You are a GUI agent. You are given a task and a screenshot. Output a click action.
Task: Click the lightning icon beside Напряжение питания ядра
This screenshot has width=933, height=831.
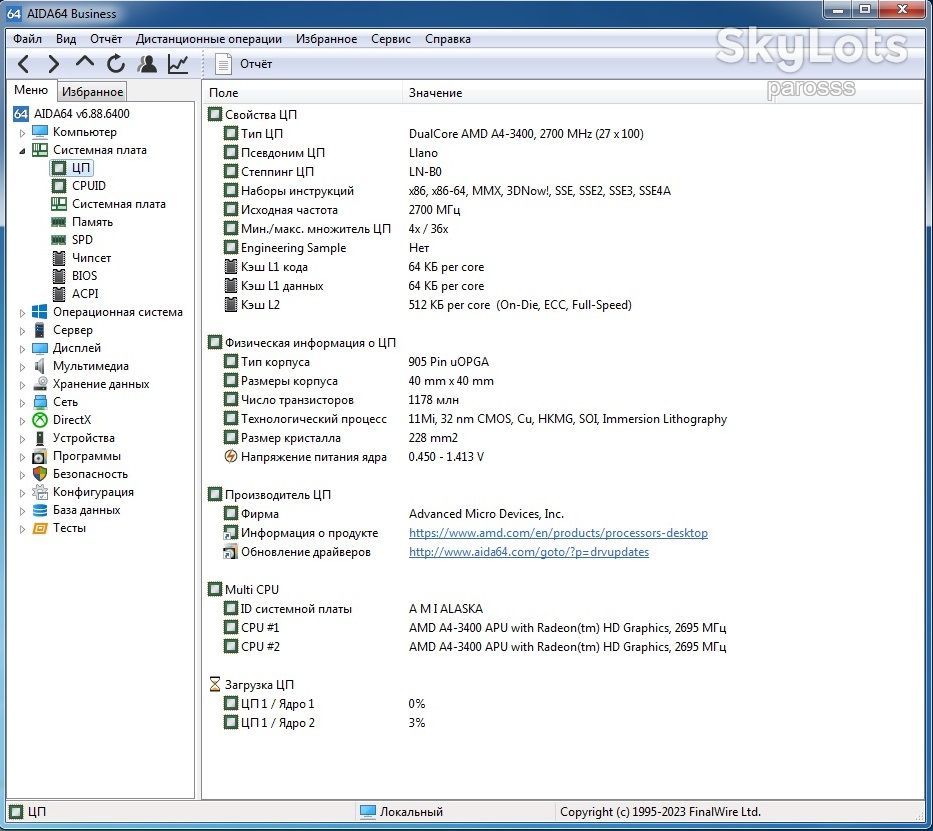(231, 456)
